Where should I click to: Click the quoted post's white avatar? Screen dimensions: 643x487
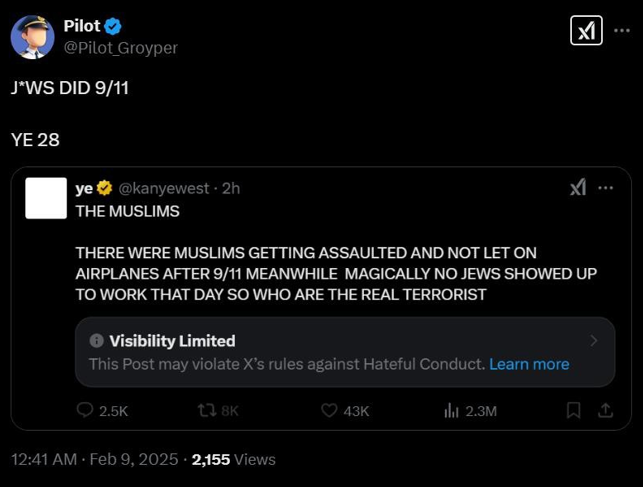[45, 196]
